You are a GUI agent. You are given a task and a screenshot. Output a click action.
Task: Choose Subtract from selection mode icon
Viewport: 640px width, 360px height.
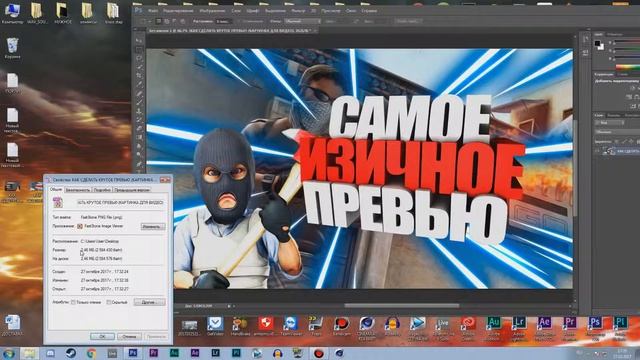(x=174, y=21)
